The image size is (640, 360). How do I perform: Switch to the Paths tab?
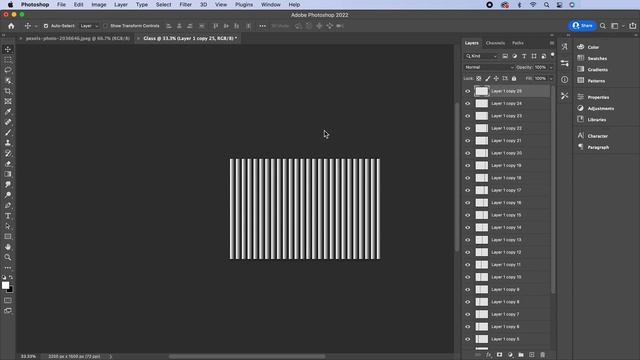click(x=518, y=43)
